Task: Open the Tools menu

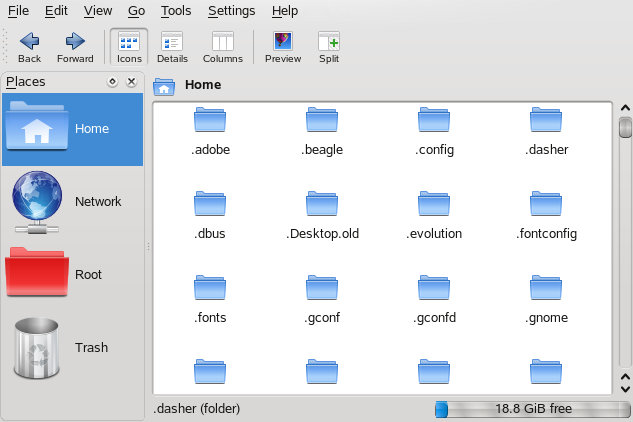Action: (176, 11)
